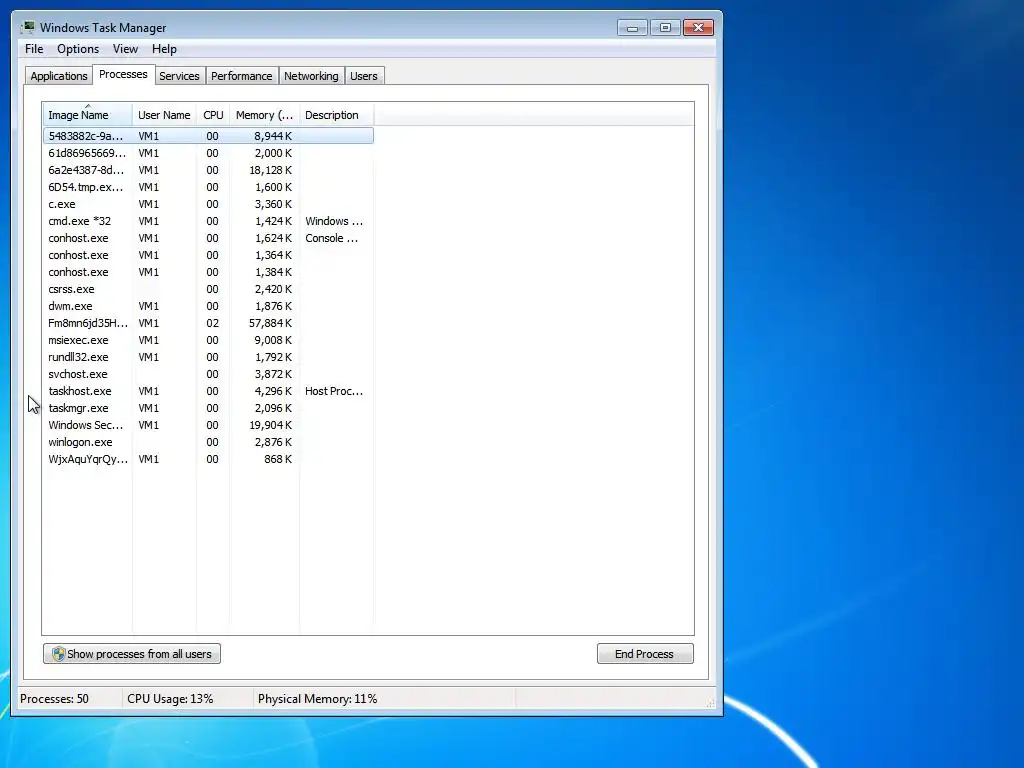Viewport: 1024px width, 768px height.
Task: Select the dwm.exe process
Action: point(208,306)
